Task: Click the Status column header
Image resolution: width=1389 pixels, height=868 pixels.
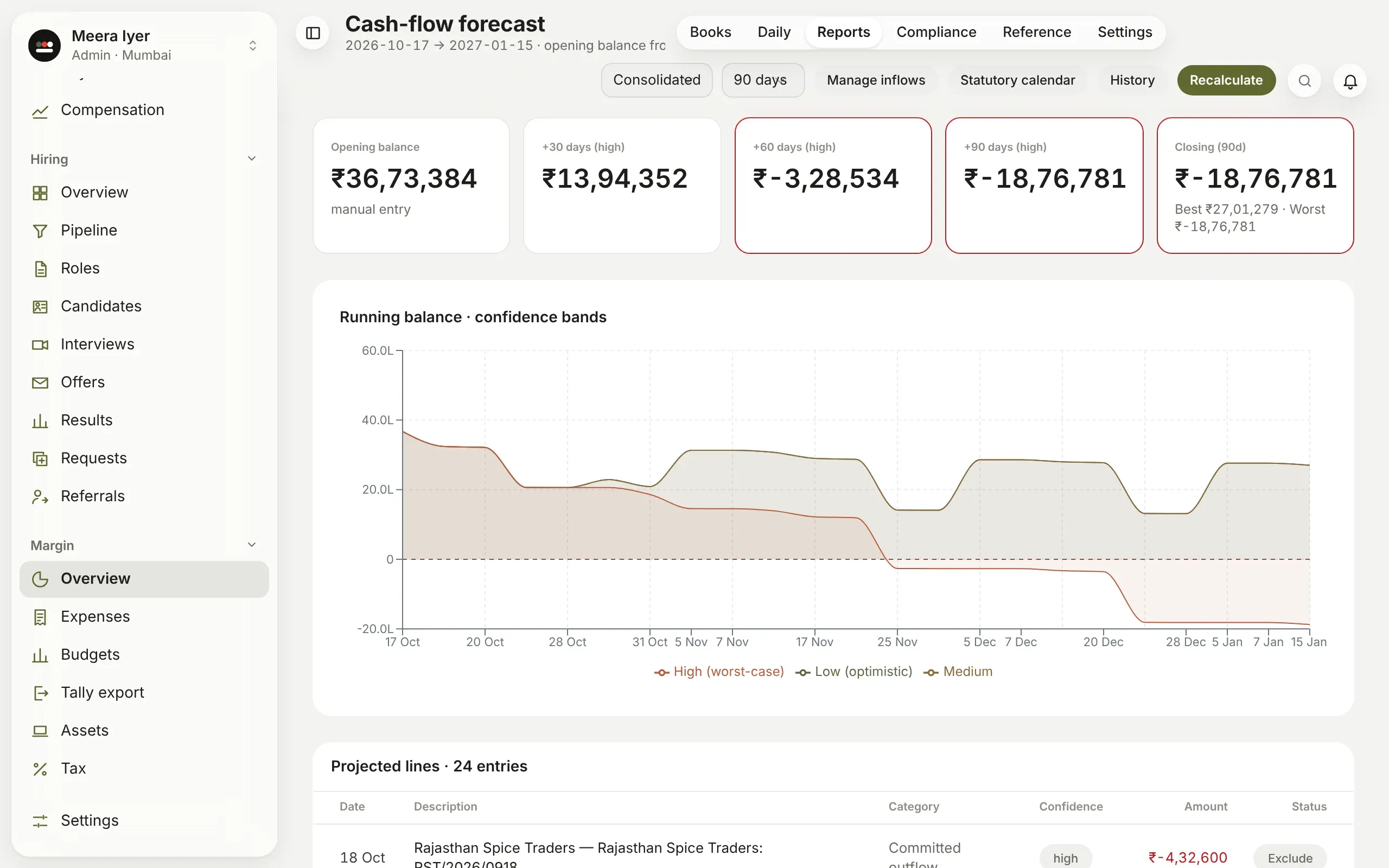Action: [x=1309, y=807]
